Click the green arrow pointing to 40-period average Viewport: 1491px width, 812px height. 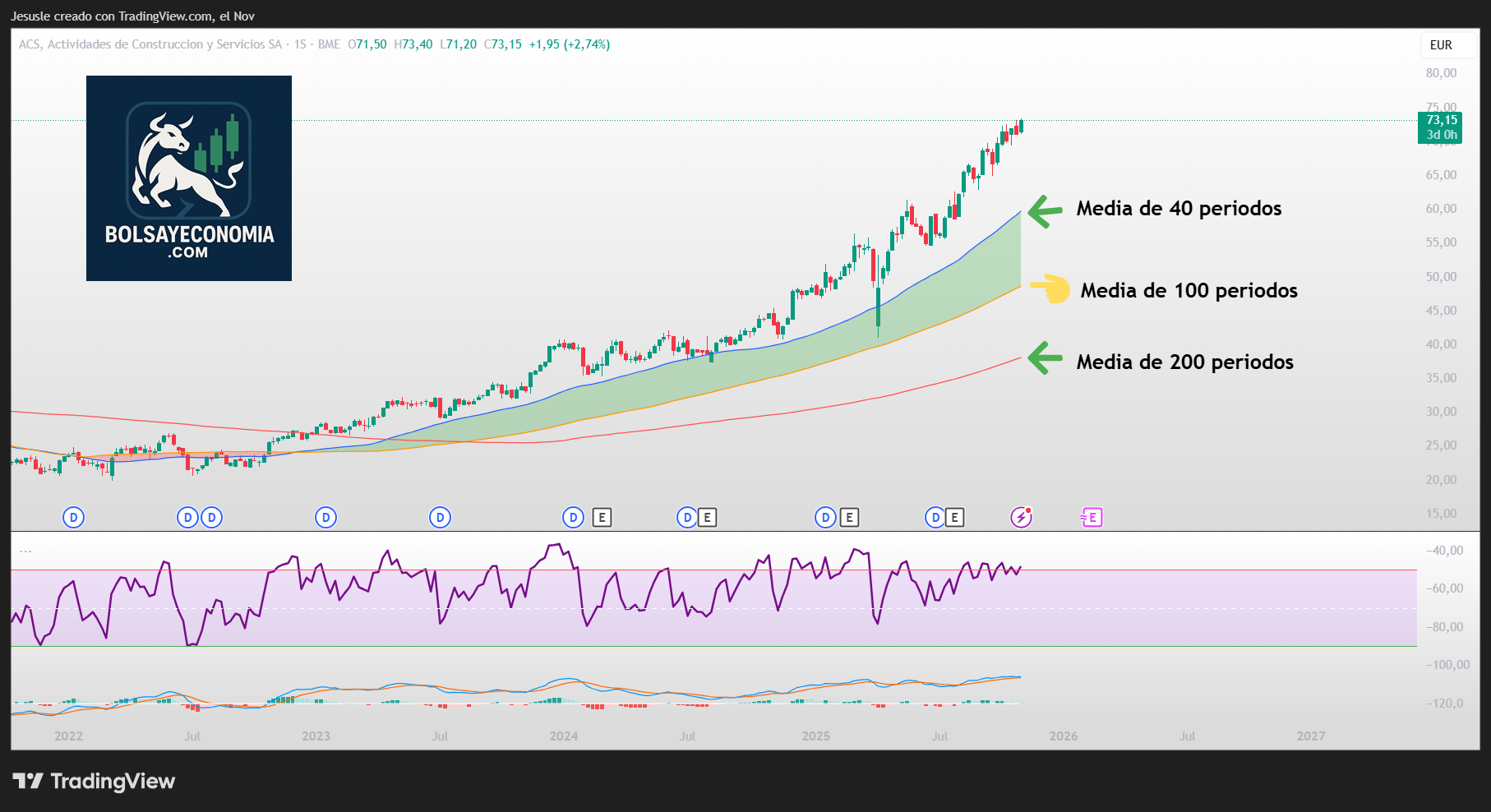click(x=1045, y=211)
